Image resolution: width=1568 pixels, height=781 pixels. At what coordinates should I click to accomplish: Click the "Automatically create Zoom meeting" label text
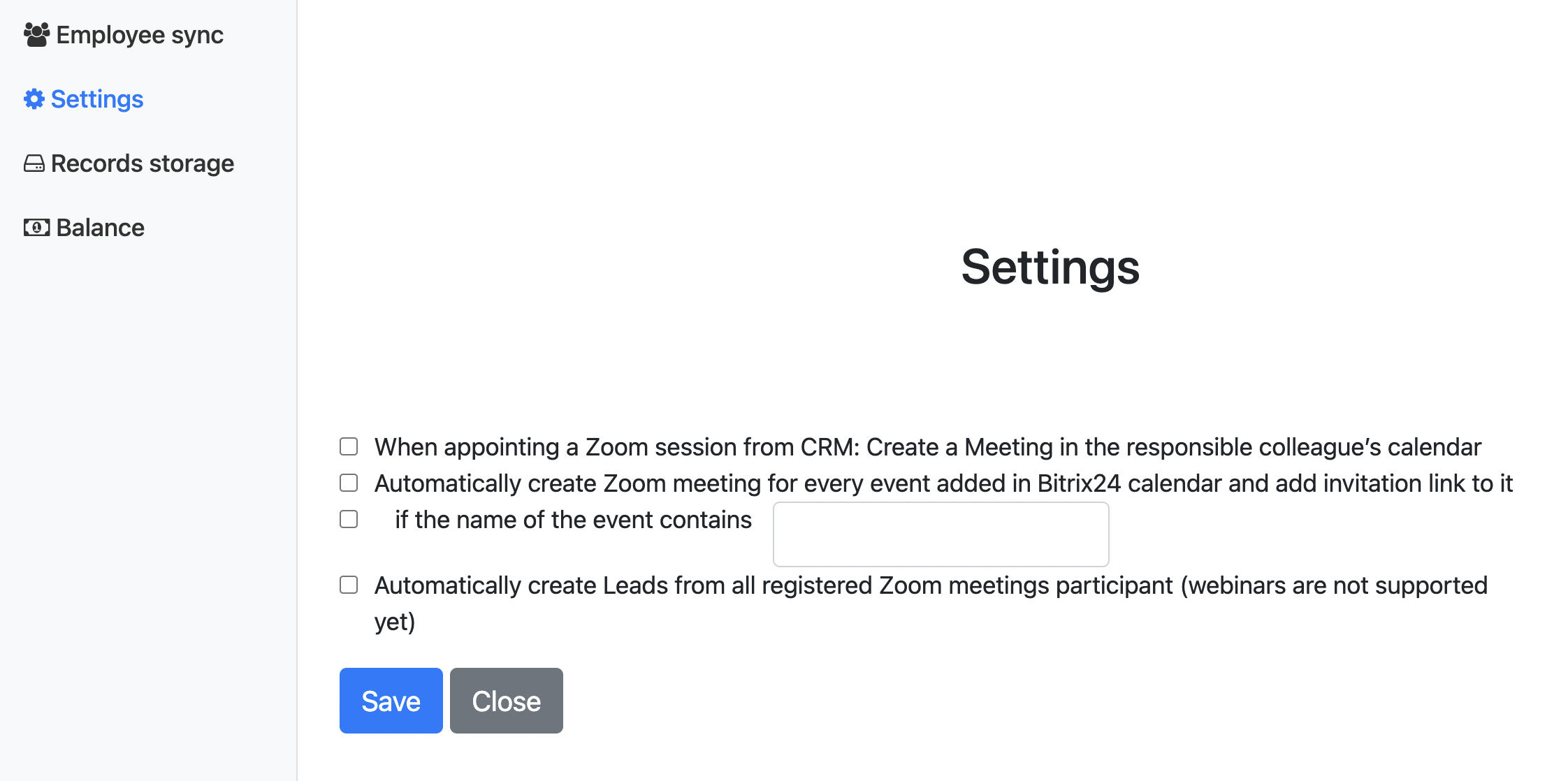(943, 483)
